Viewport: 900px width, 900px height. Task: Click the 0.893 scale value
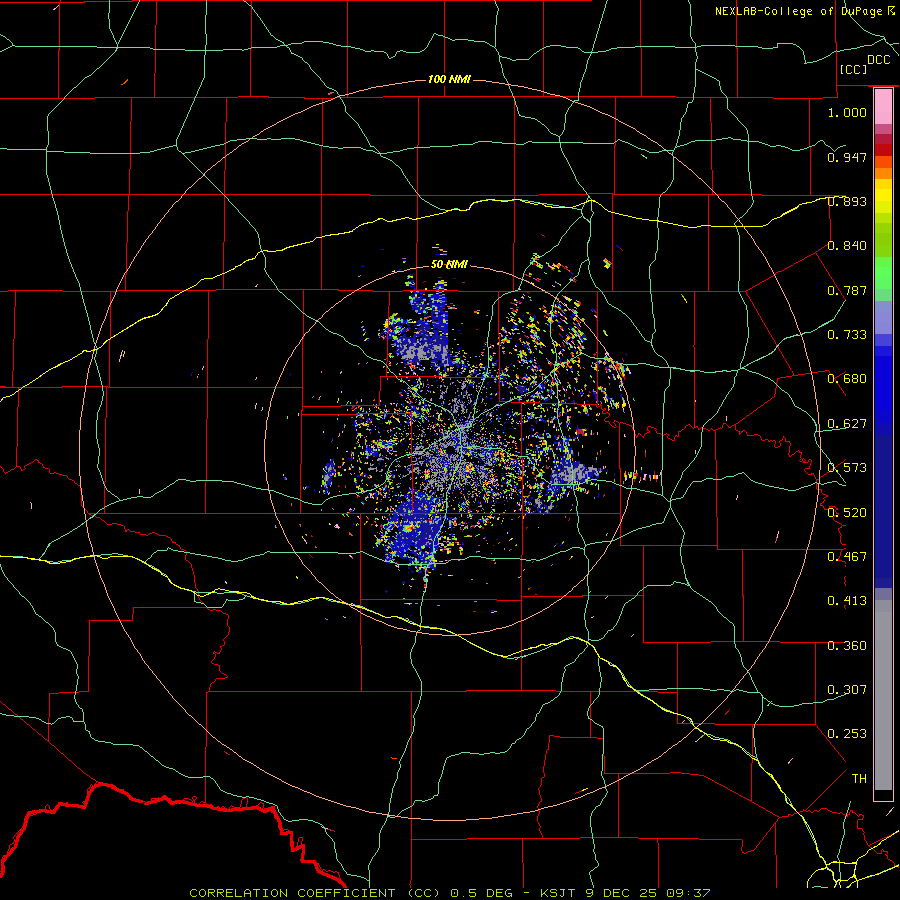pyautogui.click(x=847, y=201)
